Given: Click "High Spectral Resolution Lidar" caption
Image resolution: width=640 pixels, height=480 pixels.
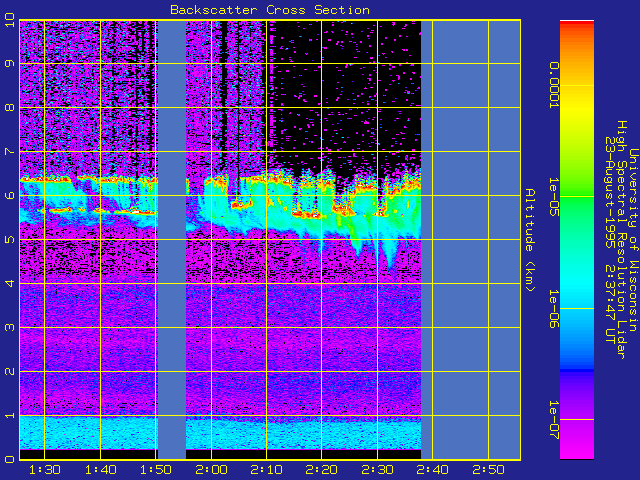Looking at the screenshot, I should tap(622, 240).
